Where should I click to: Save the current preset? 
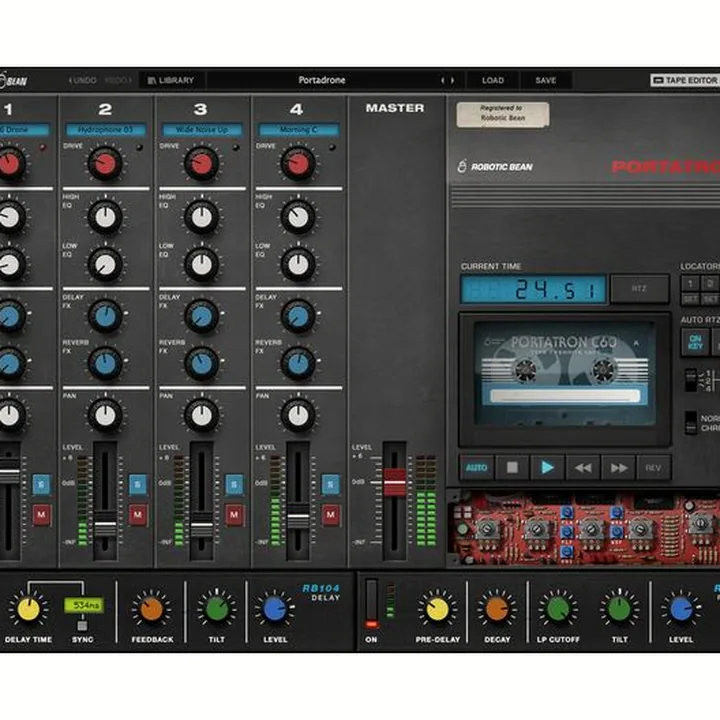(546, 80)
